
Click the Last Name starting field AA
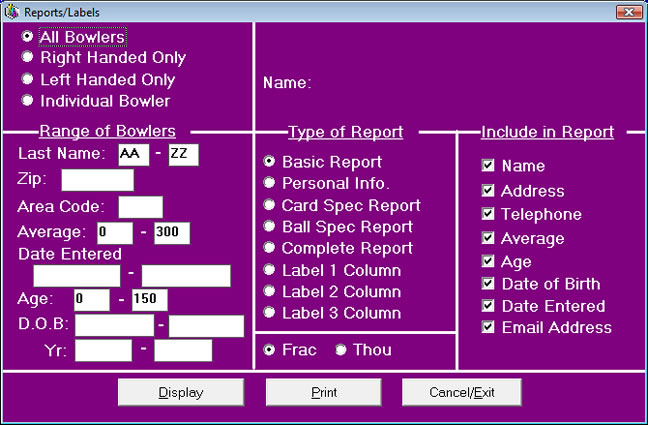131,154
